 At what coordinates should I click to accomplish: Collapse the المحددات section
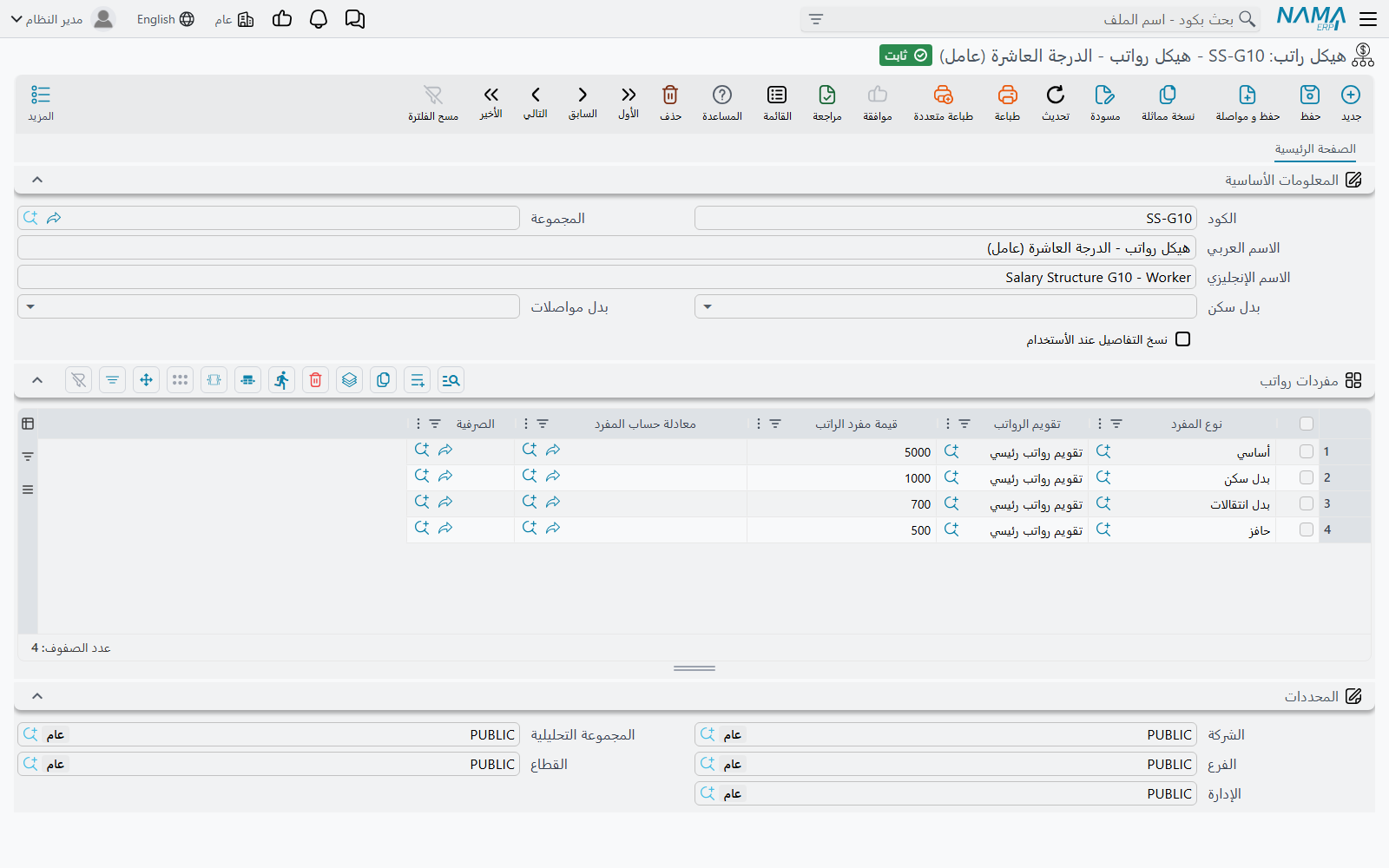(x=37, y=696)
